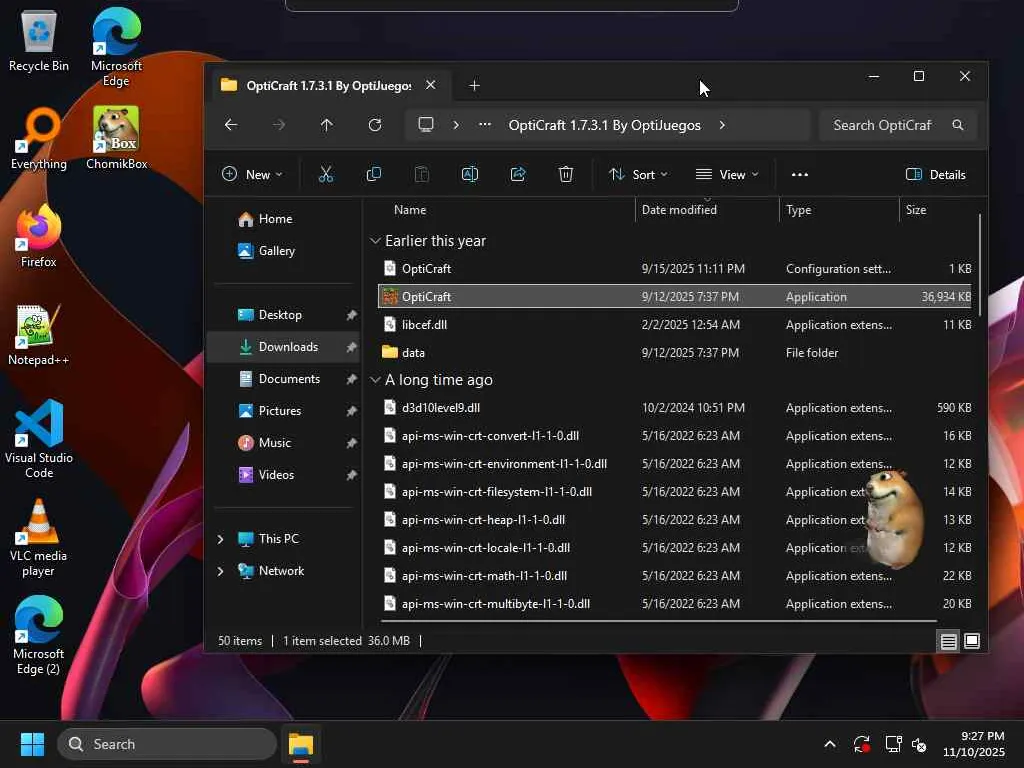This screenshot has height=768, width=1024.
Task: Open the Everything desktop icon
Action: [x=39, y=138]
